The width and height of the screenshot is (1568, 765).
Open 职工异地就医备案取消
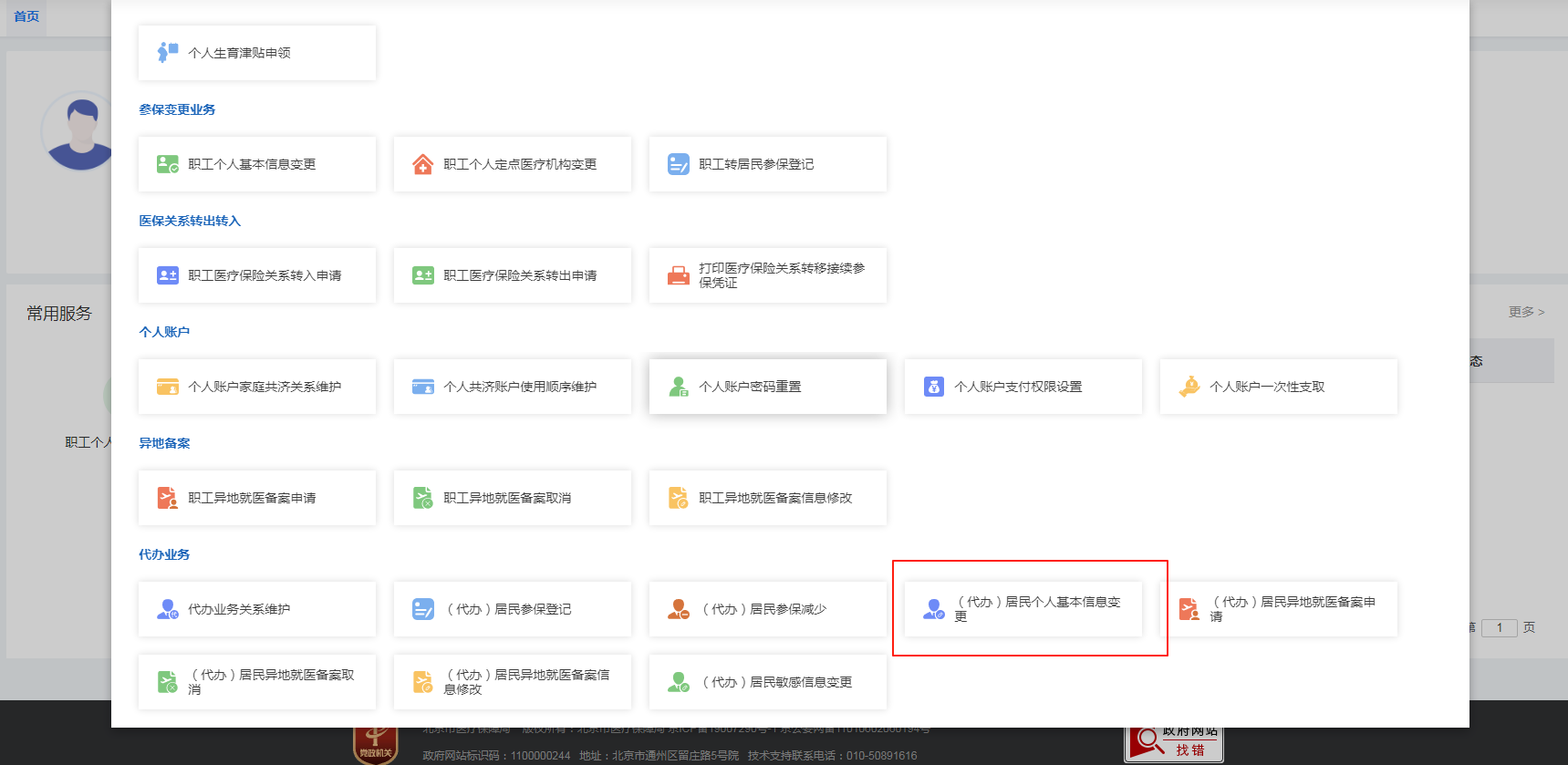tap(513, 498)
